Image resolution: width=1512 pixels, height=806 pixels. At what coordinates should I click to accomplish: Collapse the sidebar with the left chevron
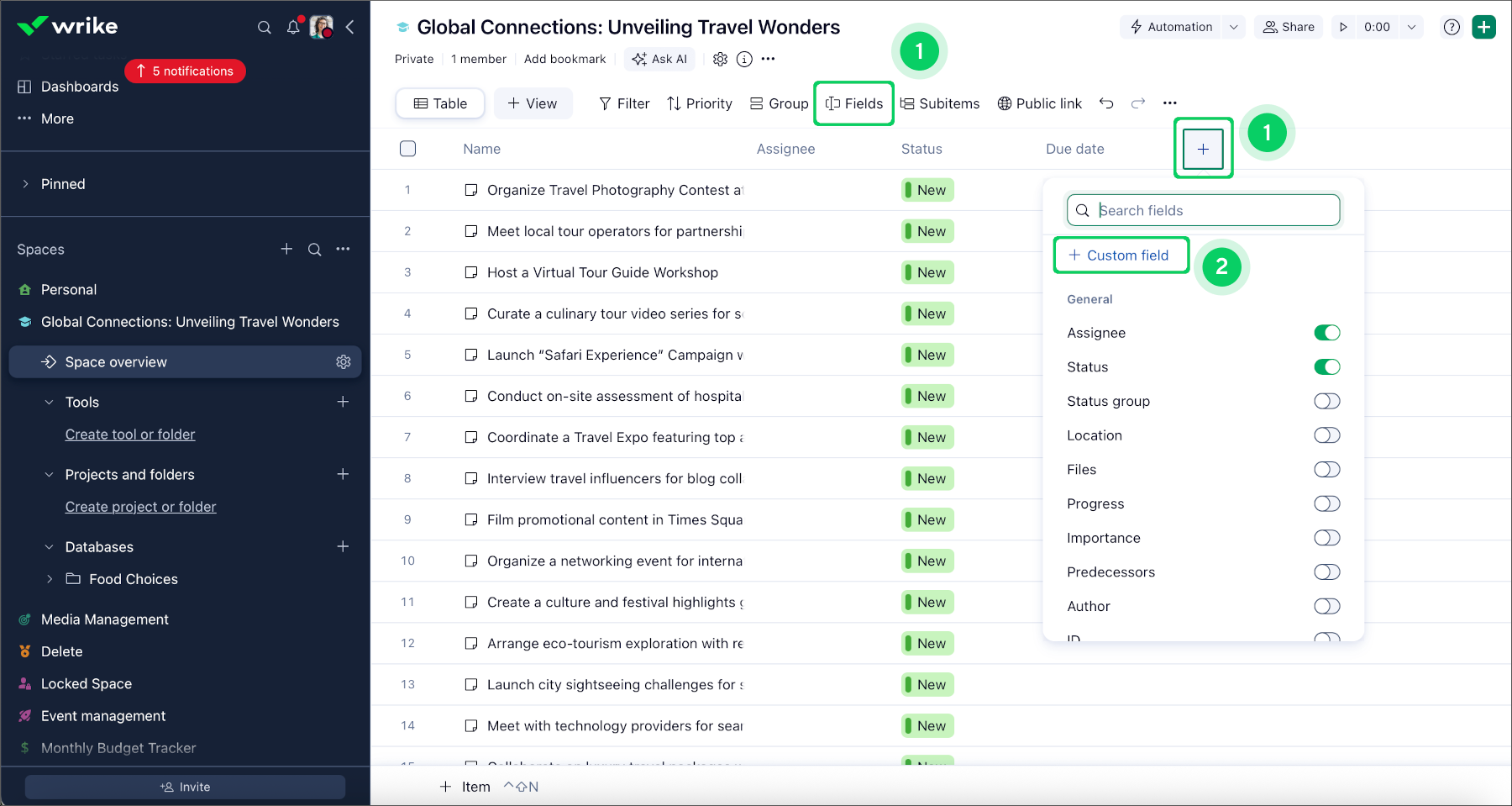tap(350, 27)
